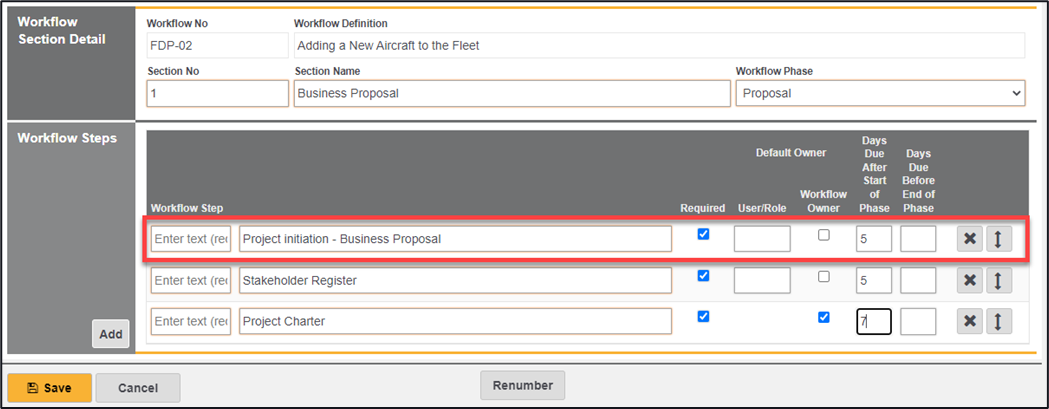This screenshot has height=409, width=1049.
Task: Enable Workflow Owner for Stakeholder Register
Action: coord(823,276)
